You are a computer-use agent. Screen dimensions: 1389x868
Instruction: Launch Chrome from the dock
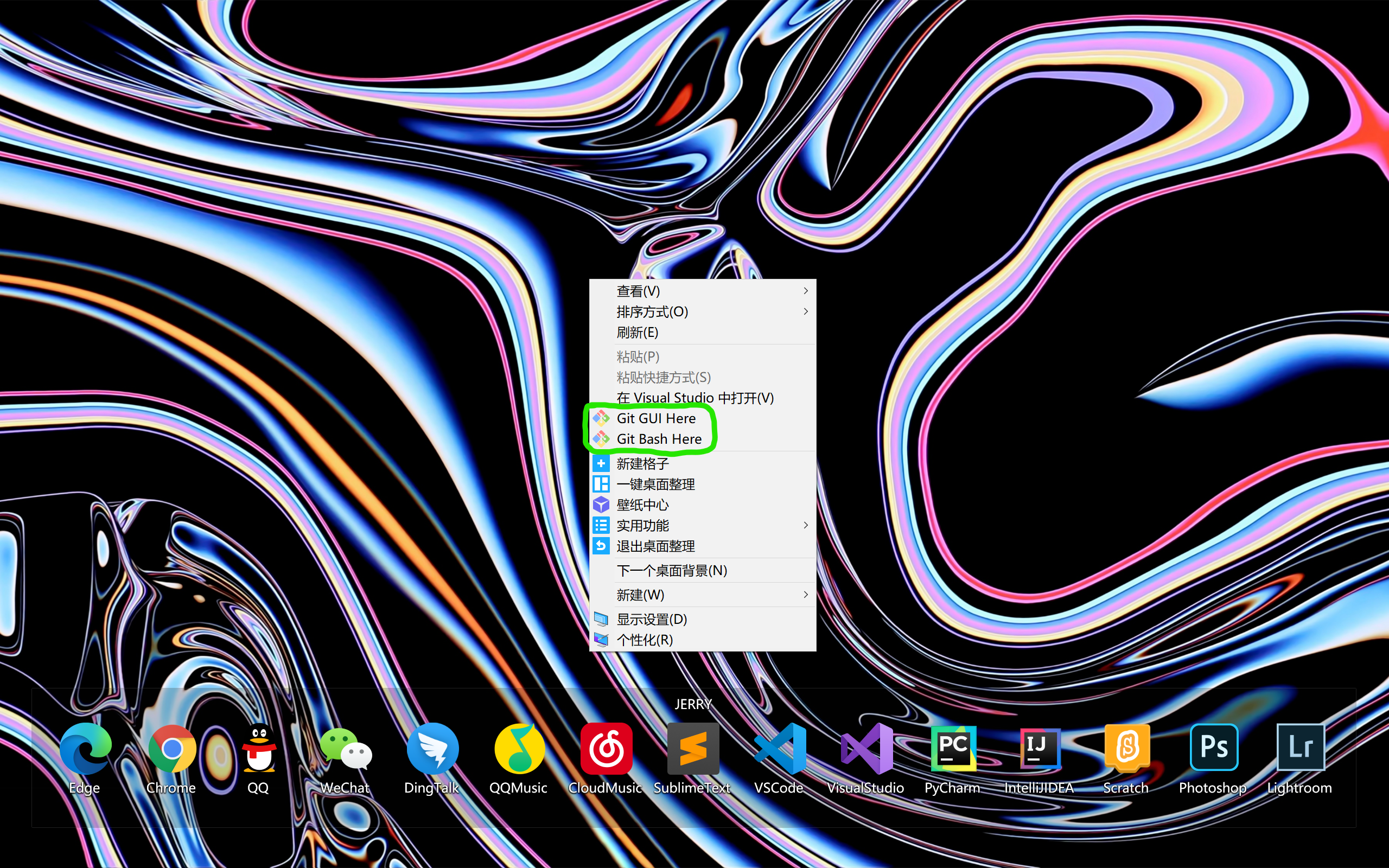tap(171, 748)
